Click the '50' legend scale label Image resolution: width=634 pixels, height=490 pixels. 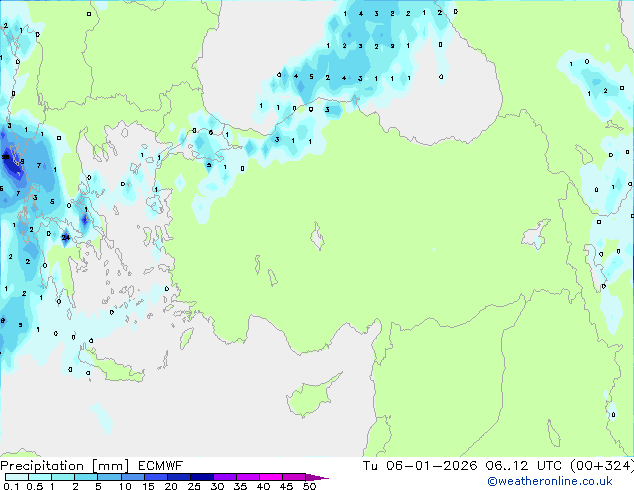pos(309,486)
